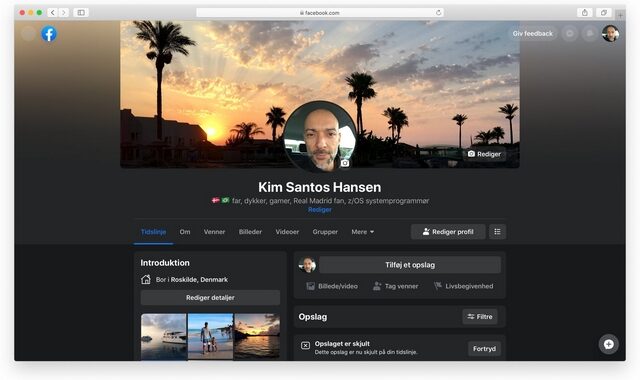Viewport: 640px width, 380px height.
Task: Click the hidden post X icon
Action: click(x=305, y=346)
